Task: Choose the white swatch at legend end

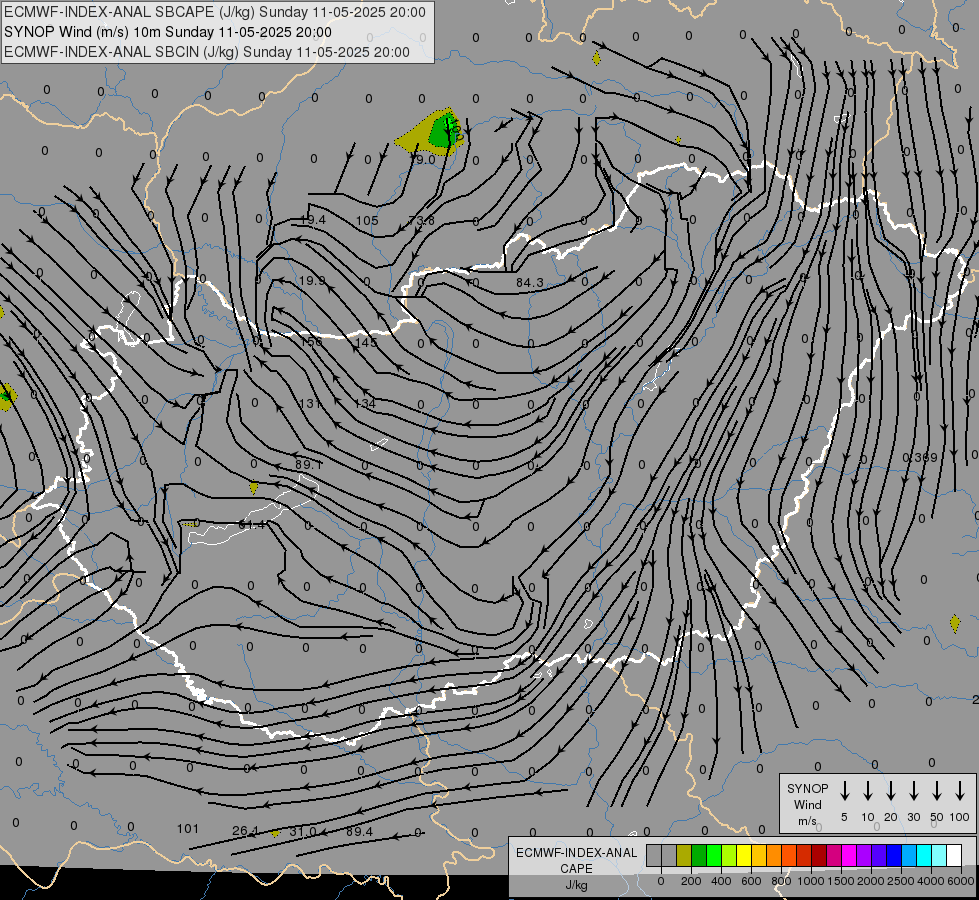Action: point(953,855)
